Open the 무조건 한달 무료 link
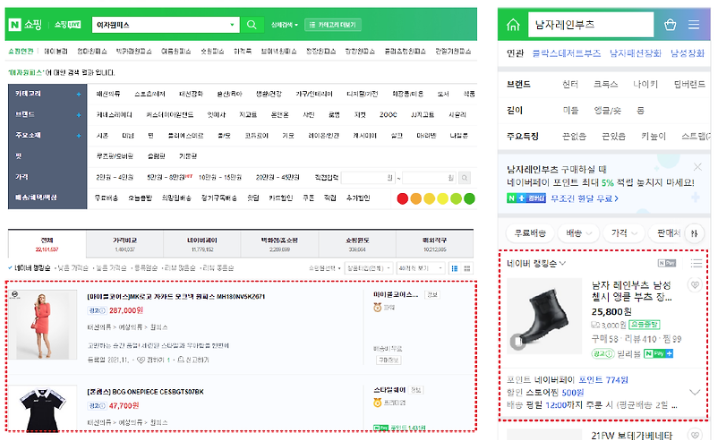 [585, 198]
